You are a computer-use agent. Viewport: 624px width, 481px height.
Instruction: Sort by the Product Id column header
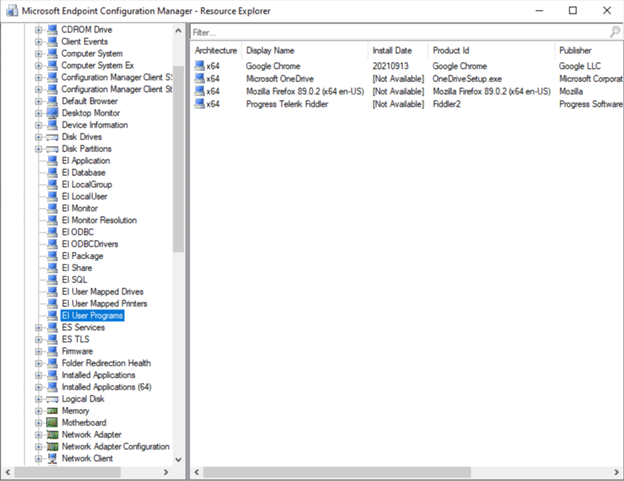[x=491, y=51]
